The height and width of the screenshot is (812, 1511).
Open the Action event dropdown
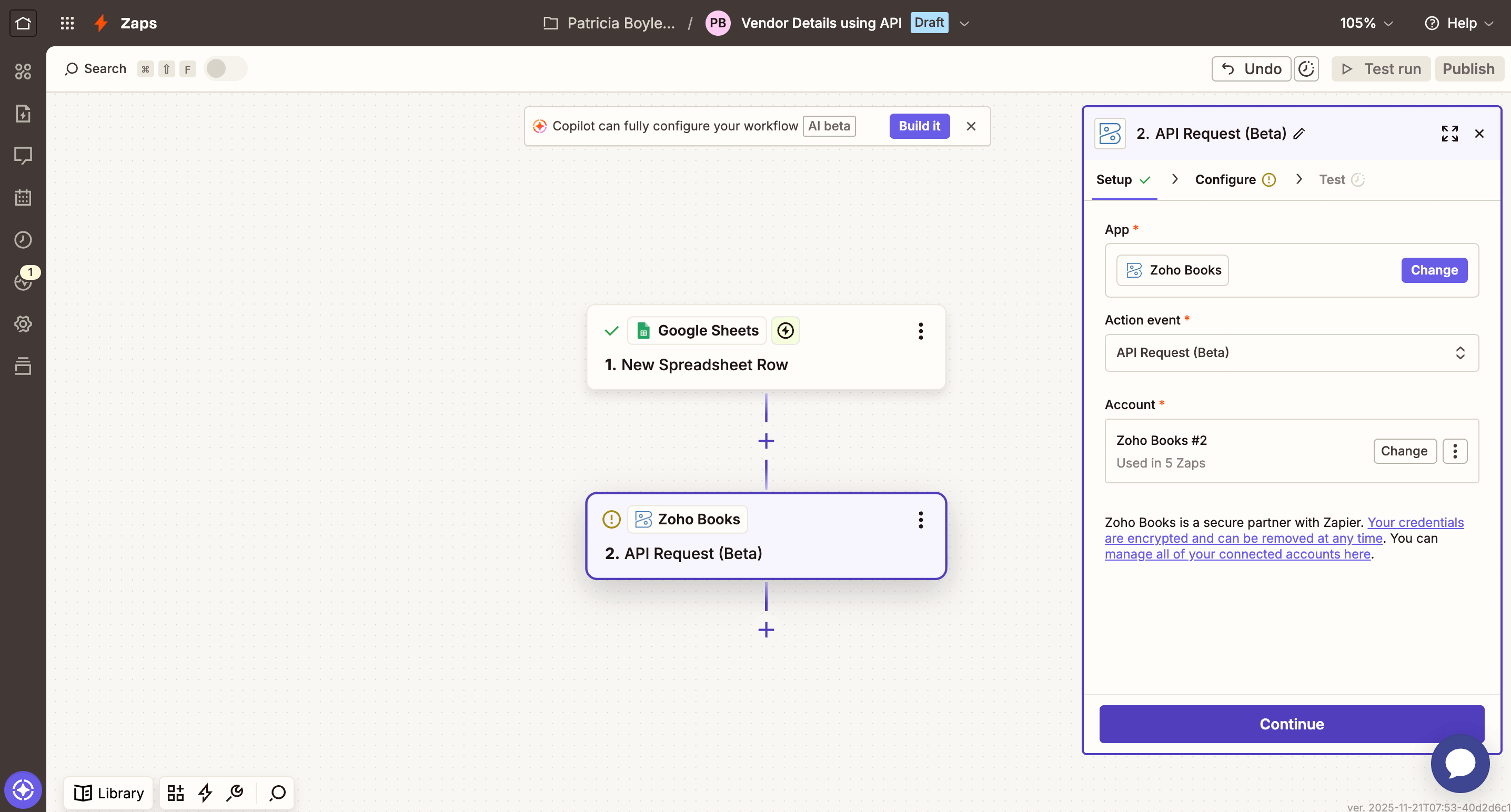1291,352
